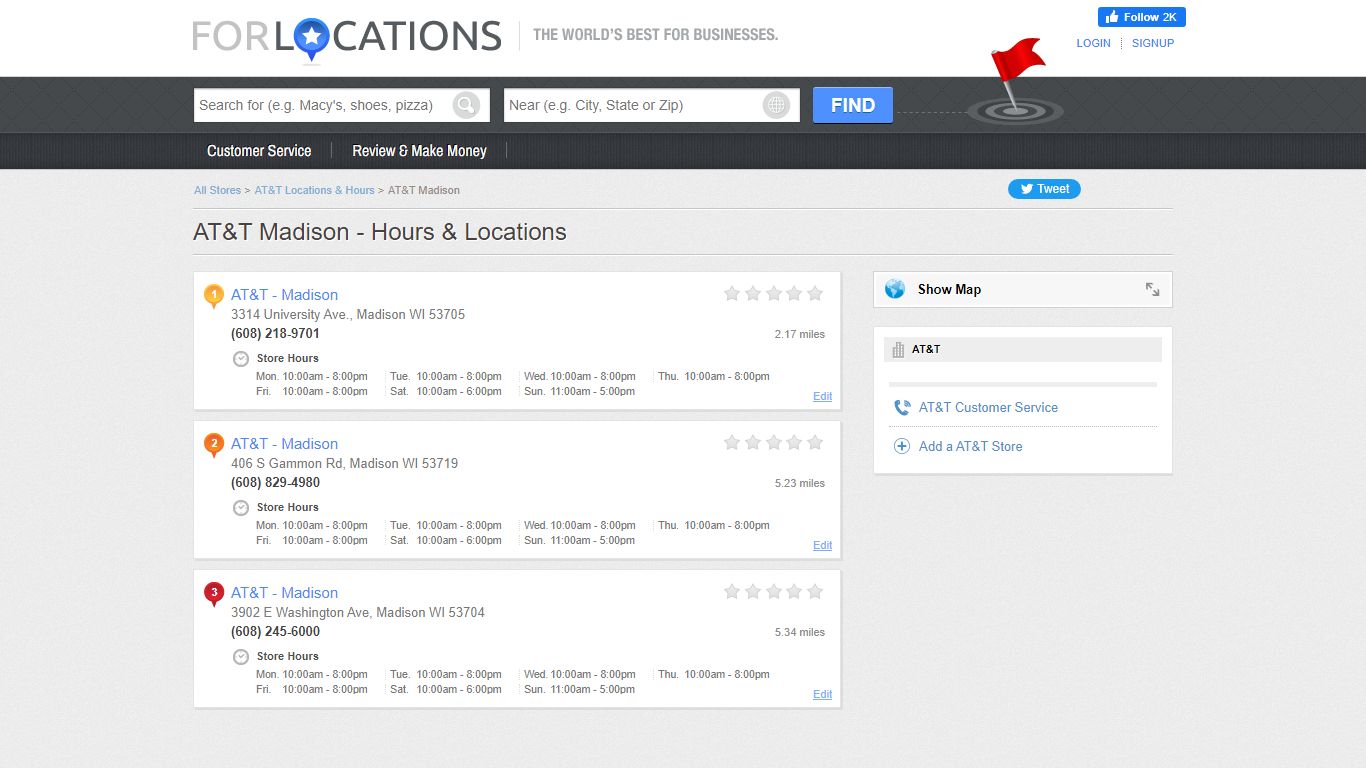
Task: Click the FIND button
Action: pos(852,105)
